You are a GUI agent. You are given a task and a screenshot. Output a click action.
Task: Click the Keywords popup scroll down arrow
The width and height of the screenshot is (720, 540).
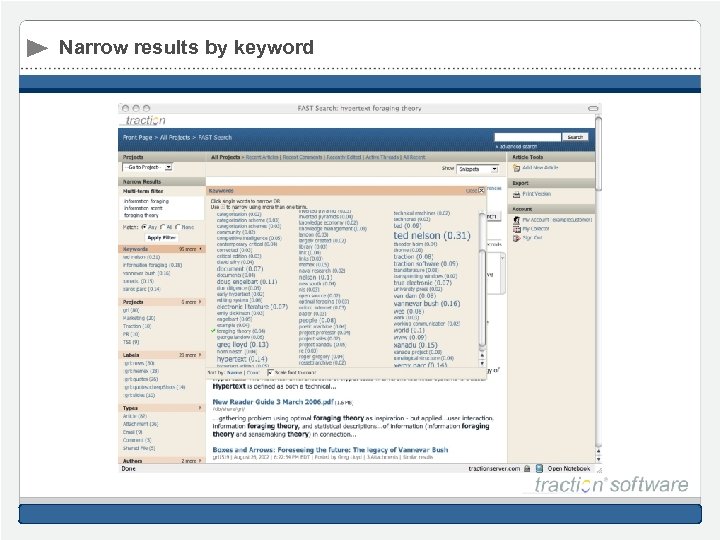482,363
